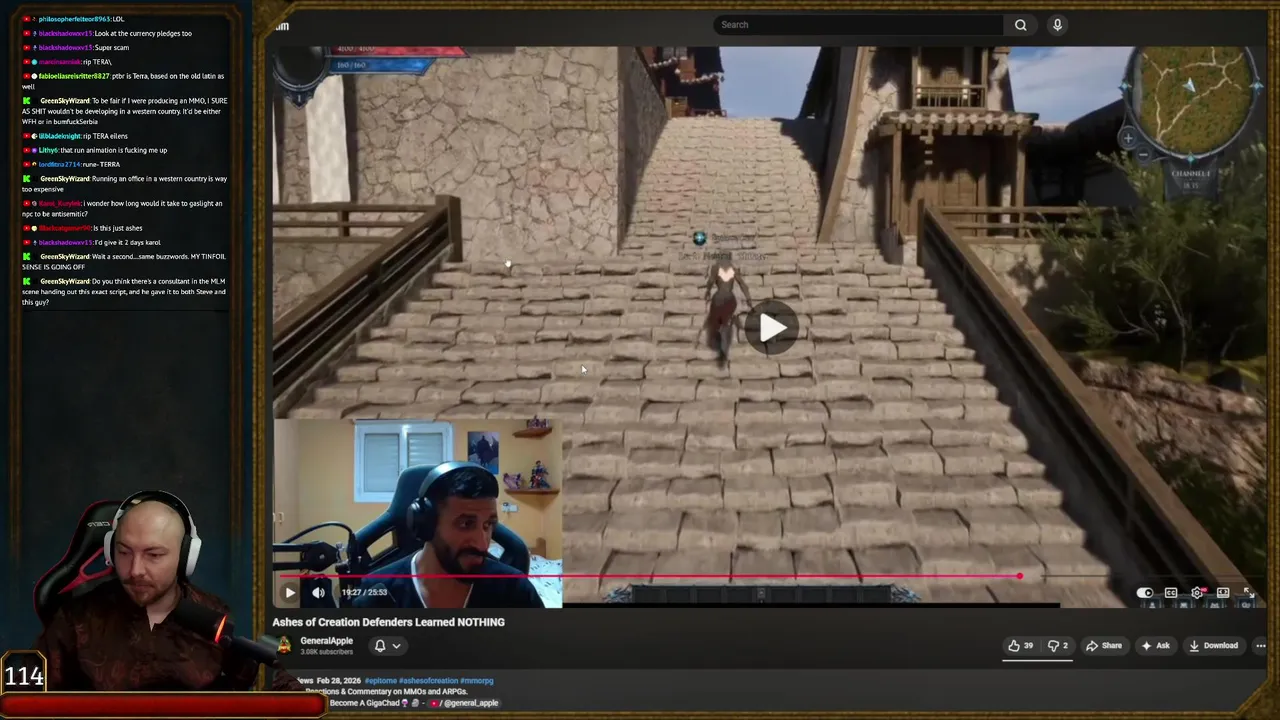Open the #ashesofcreation hashtag
The height and width of the screenshot is (720, 1280).
tap(428, 681)
